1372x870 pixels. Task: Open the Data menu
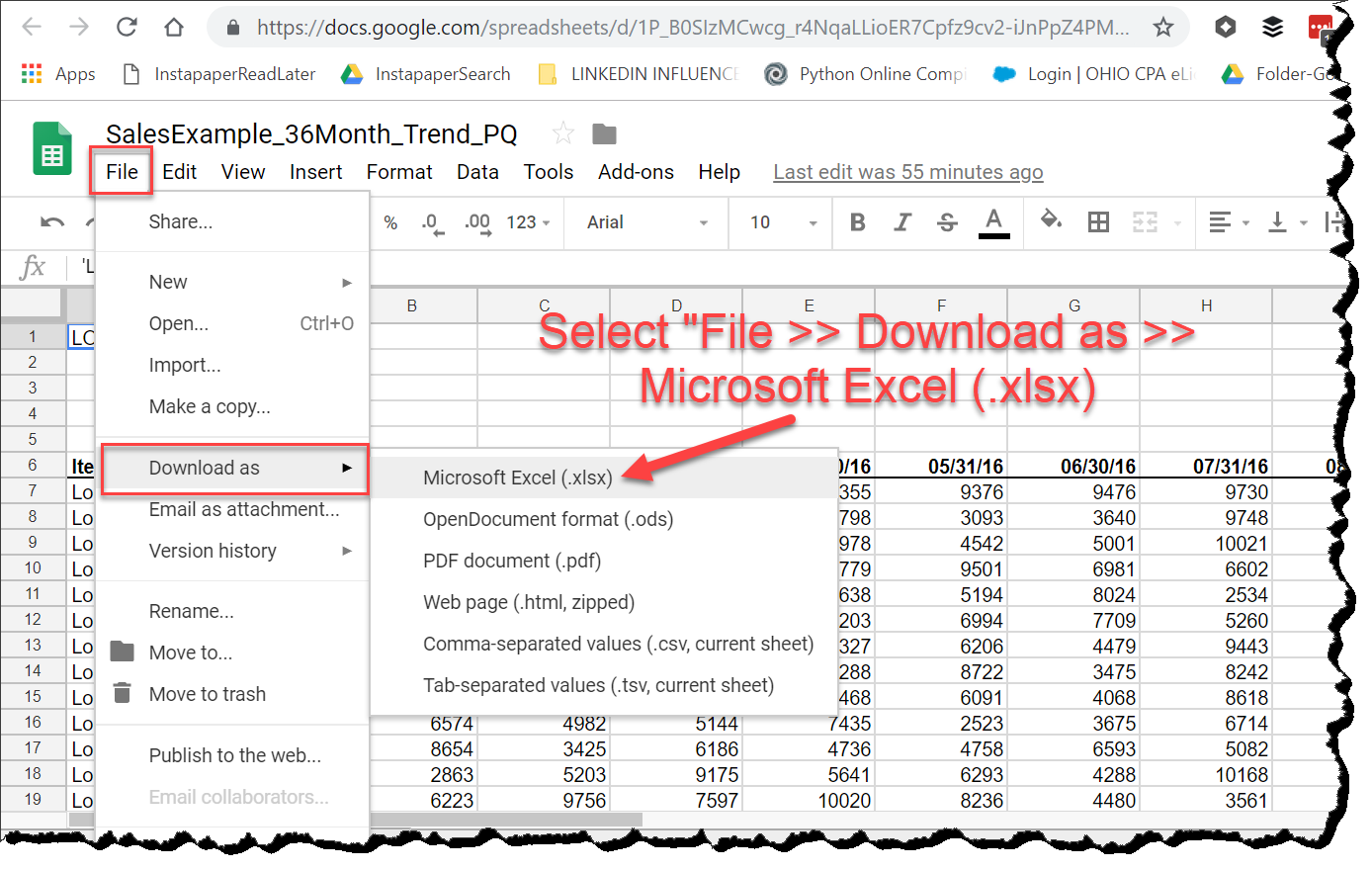pos(477,171)
